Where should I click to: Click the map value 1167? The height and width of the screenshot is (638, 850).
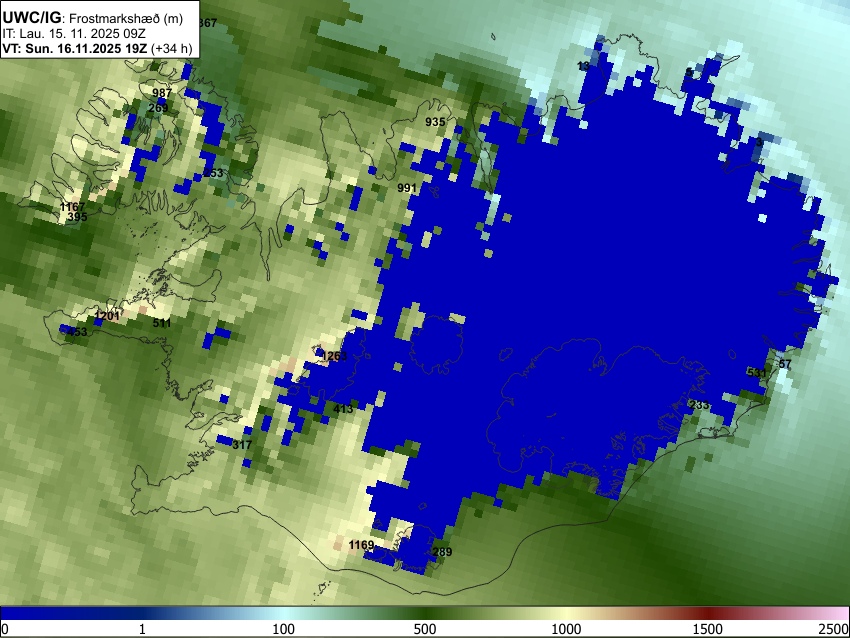(72, 207)
